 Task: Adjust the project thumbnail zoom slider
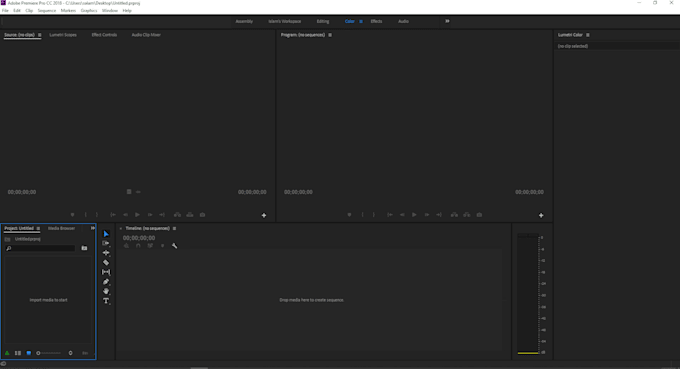click(x=49, y=353)
